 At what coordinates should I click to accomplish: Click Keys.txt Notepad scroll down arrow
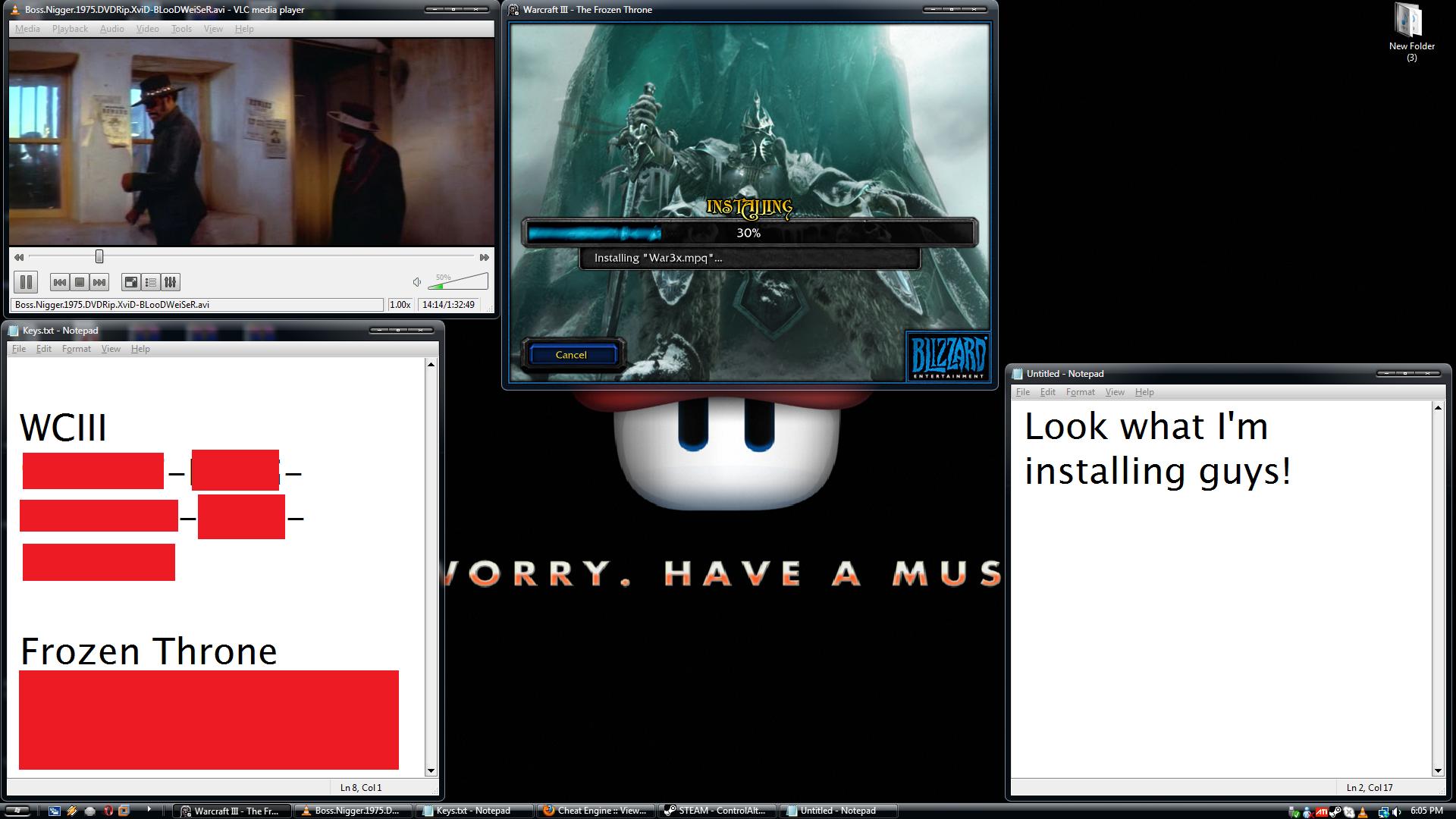(x=431, y=770)
